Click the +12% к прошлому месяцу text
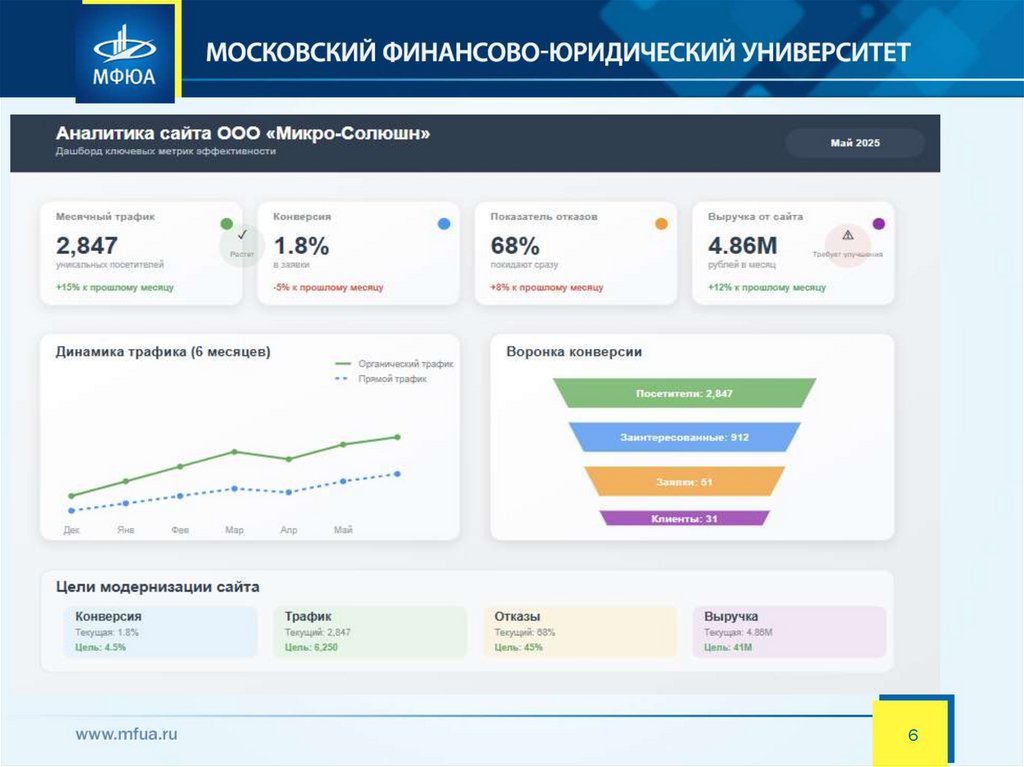 tap(767, 287)
